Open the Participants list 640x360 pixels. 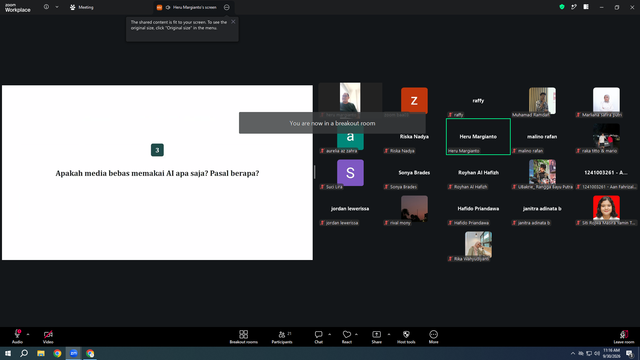(282, 337)
